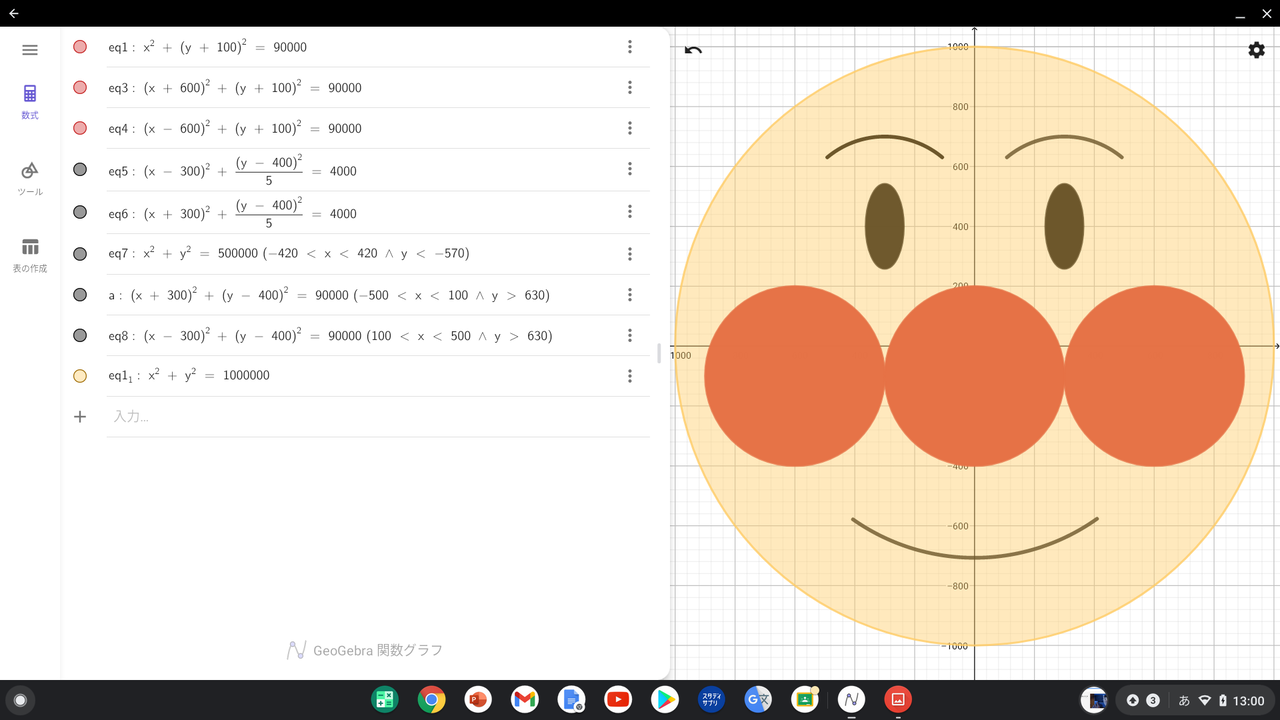Click the Undo arrow above the graph
The width and height of the screenshot is (1280, 720).
[694, 48]
